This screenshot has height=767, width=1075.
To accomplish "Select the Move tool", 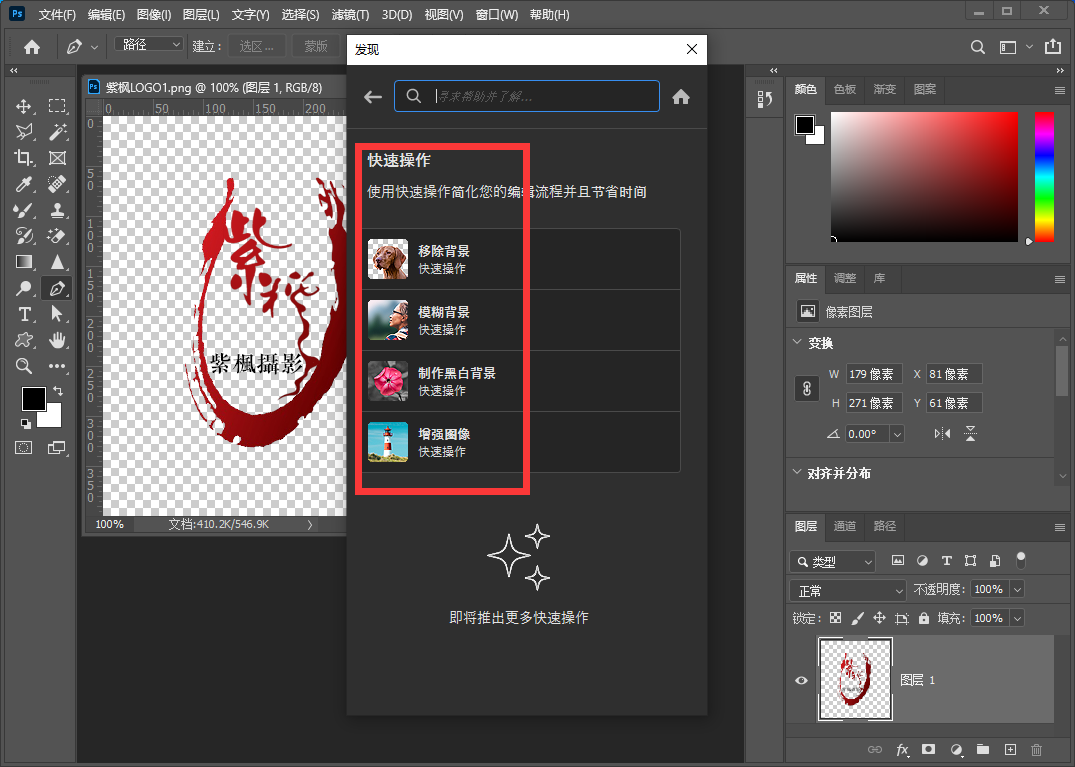I will click(24, 106).
